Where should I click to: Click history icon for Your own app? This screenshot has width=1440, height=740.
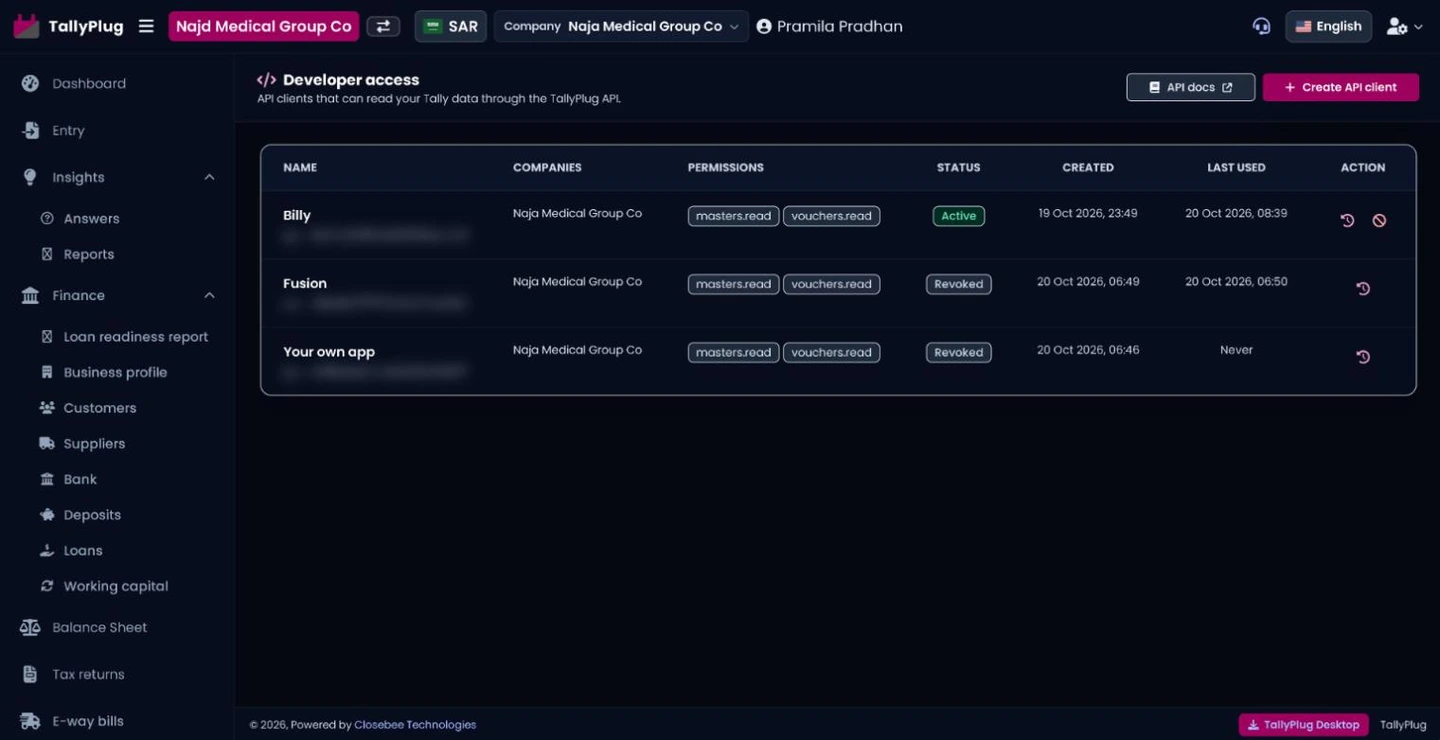click(1363, 356)
